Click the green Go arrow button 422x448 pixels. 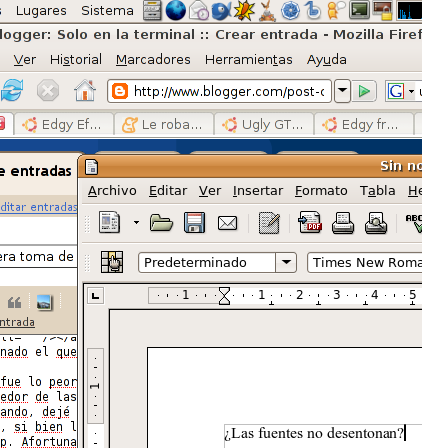364,91
